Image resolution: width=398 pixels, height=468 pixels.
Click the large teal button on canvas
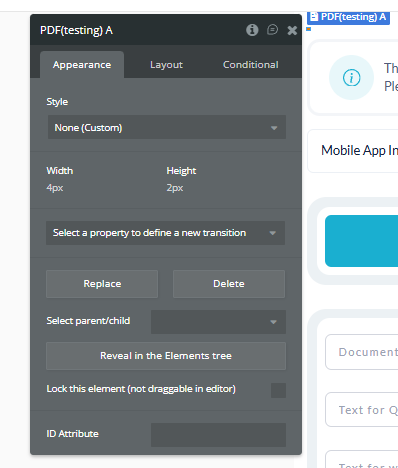[x=361, y=241]
